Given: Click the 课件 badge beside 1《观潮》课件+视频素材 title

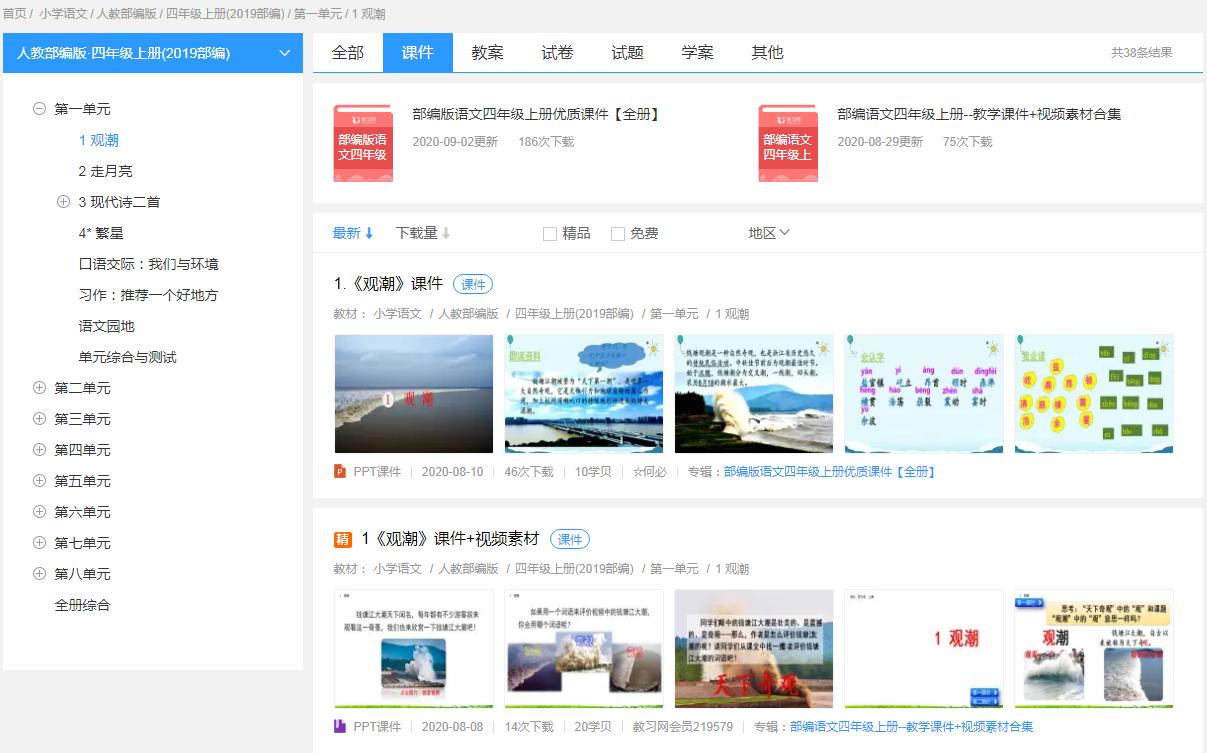Looking at the screenshot, I should coord(569,538).
